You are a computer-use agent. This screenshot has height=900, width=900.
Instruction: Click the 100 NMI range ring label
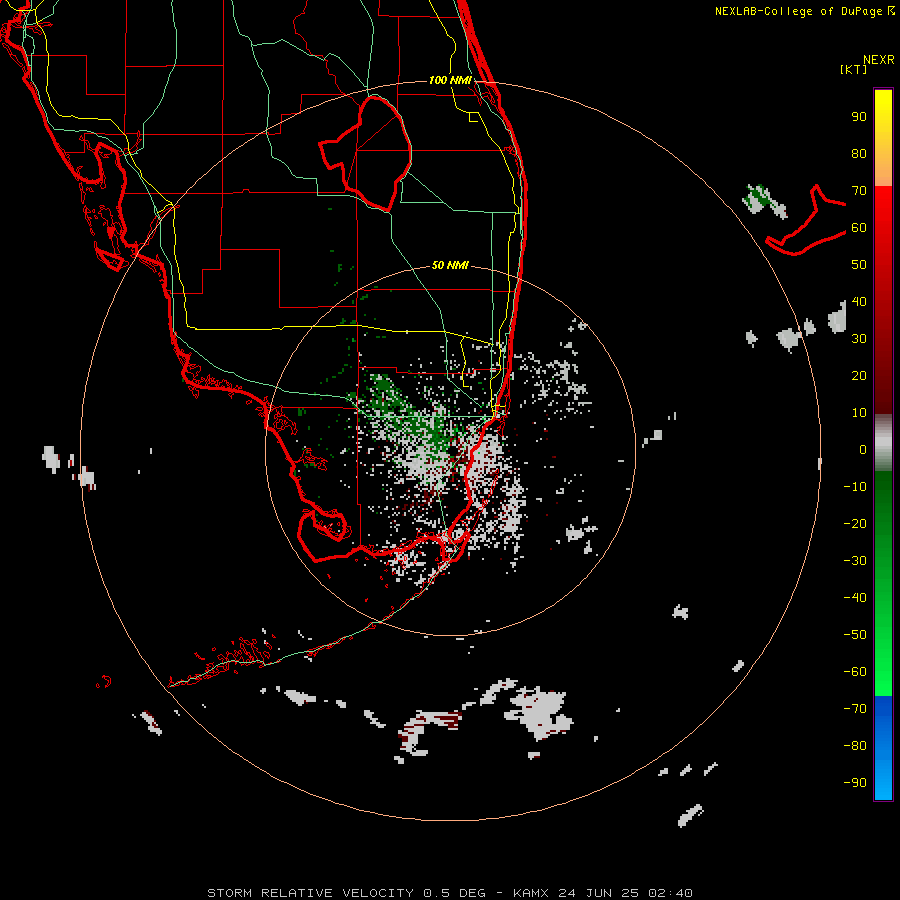[450, 80]
